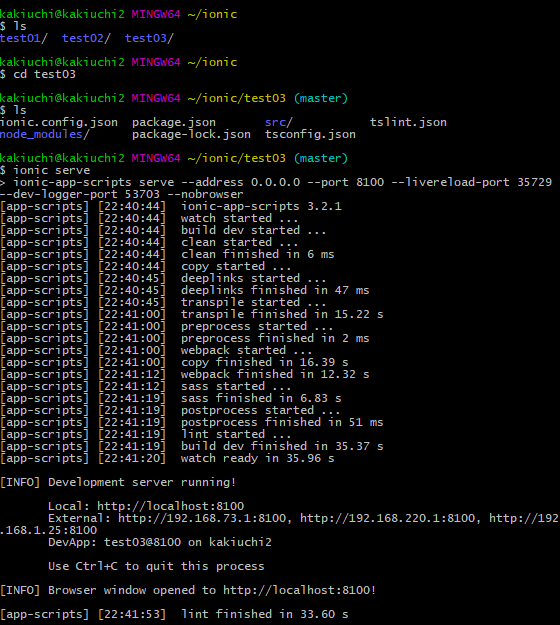Click the tsconfig.json file name
Viewport: 560px width, 625px height.
click(310, 134)
